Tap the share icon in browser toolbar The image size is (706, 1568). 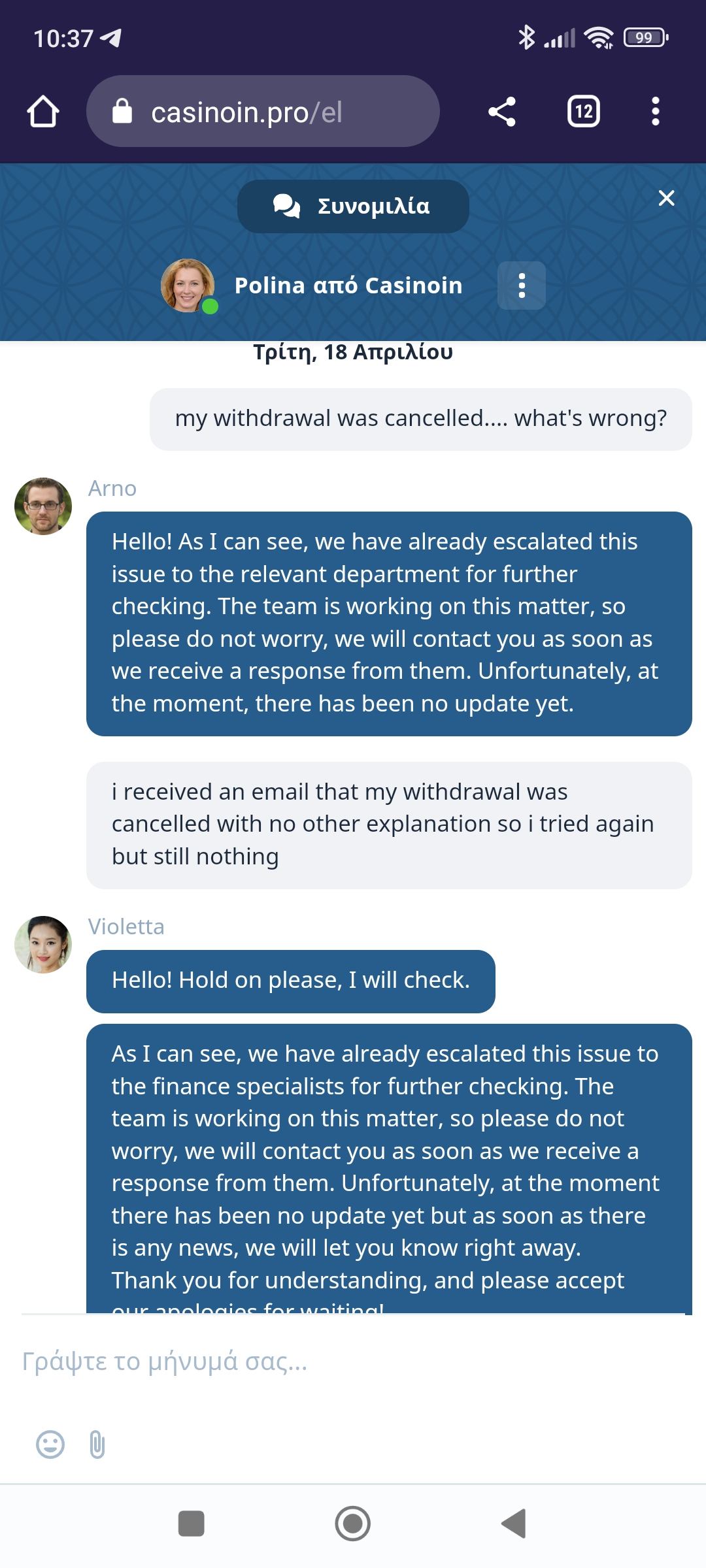pyautogui.click(x=502, y=112)
